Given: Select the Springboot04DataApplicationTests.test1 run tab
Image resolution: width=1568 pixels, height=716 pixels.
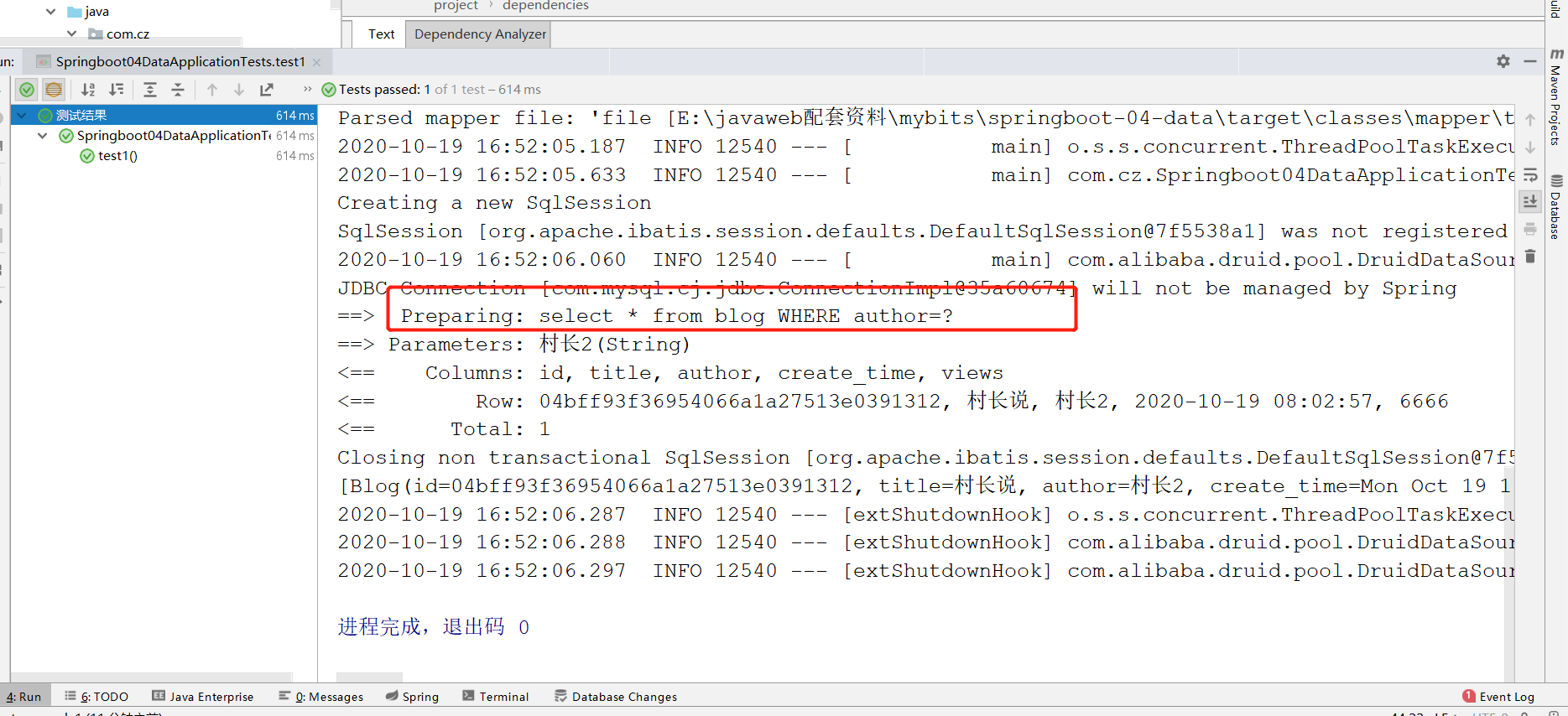Looking at the screenshot, I should click(179, 62).
